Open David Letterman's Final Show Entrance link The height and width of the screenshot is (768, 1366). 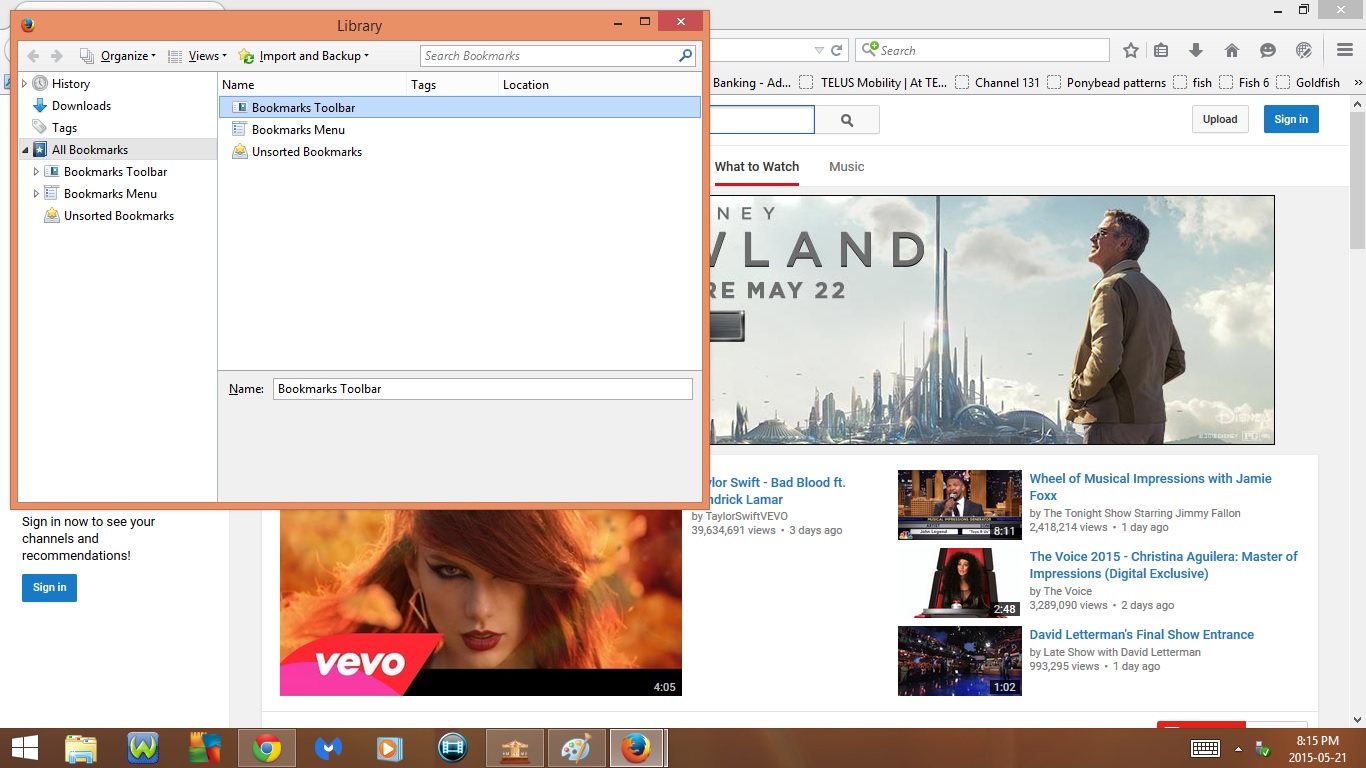[x=1142, y=635]
